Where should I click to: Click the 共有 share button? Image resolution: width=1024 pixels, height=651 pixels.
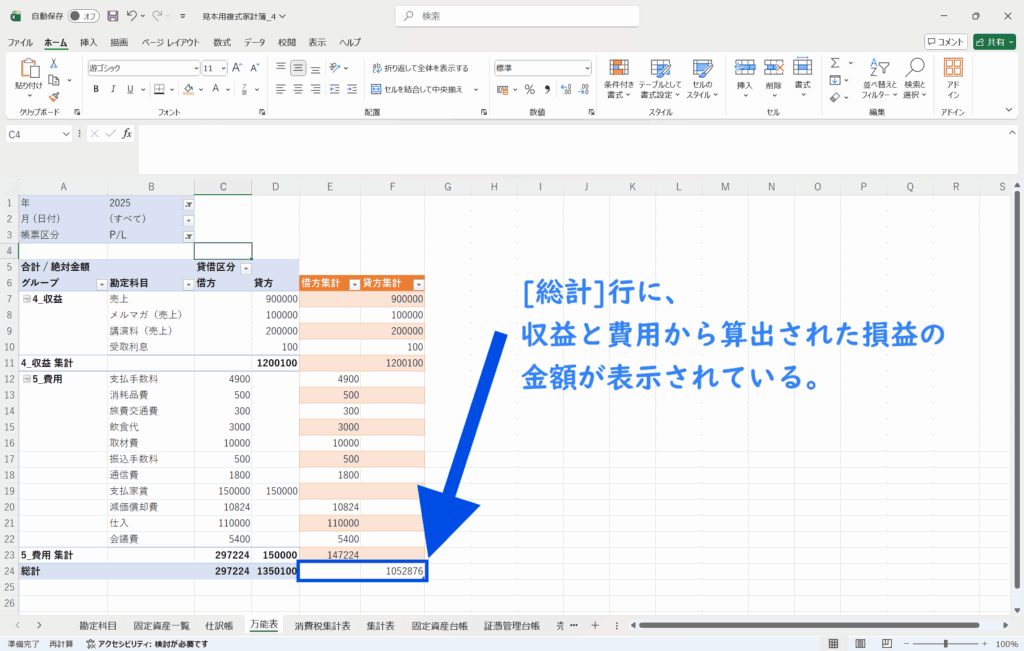point(995,42)
